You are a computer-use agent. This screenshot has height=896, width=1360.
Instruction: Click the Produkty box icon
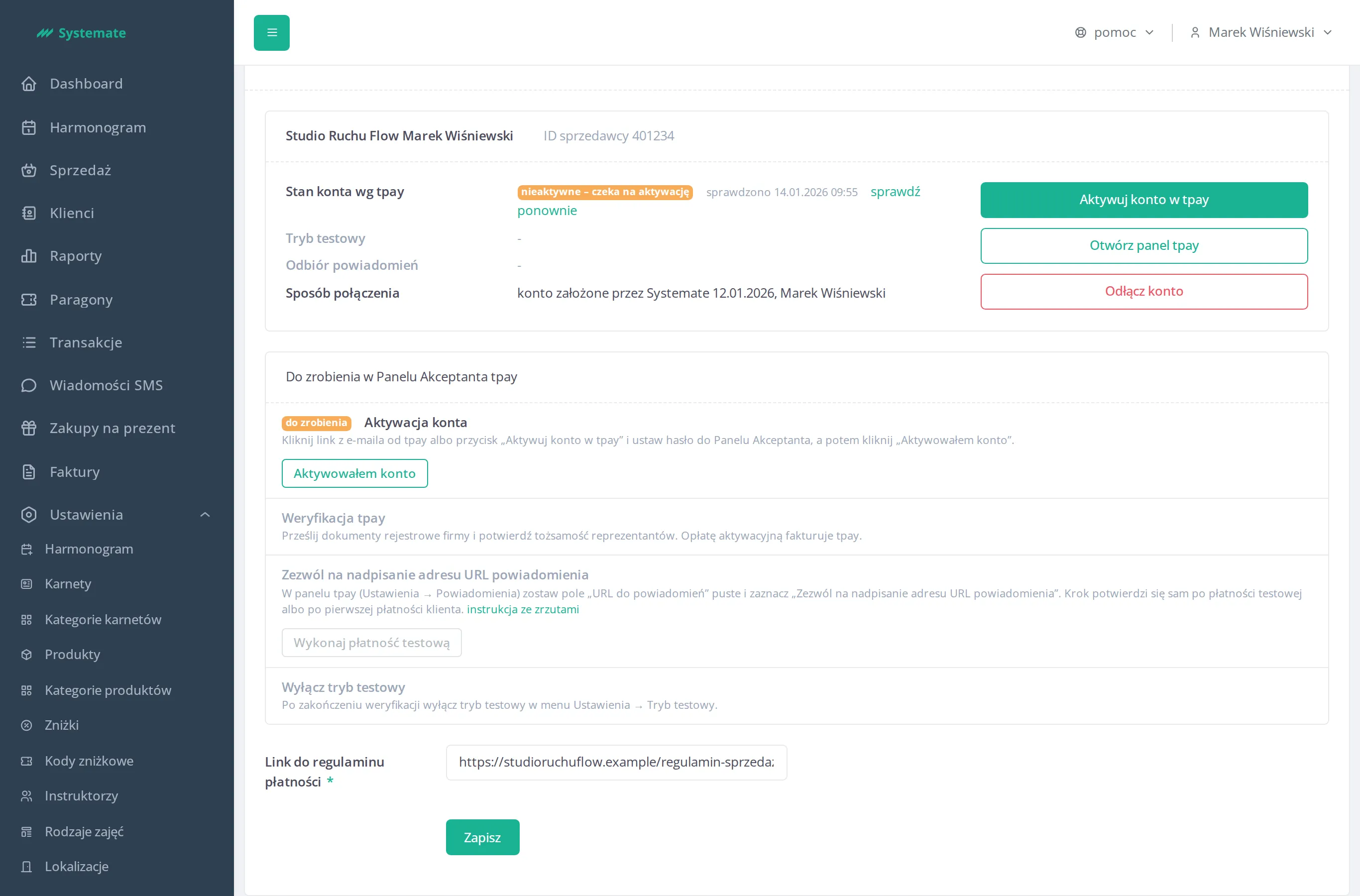26,655
